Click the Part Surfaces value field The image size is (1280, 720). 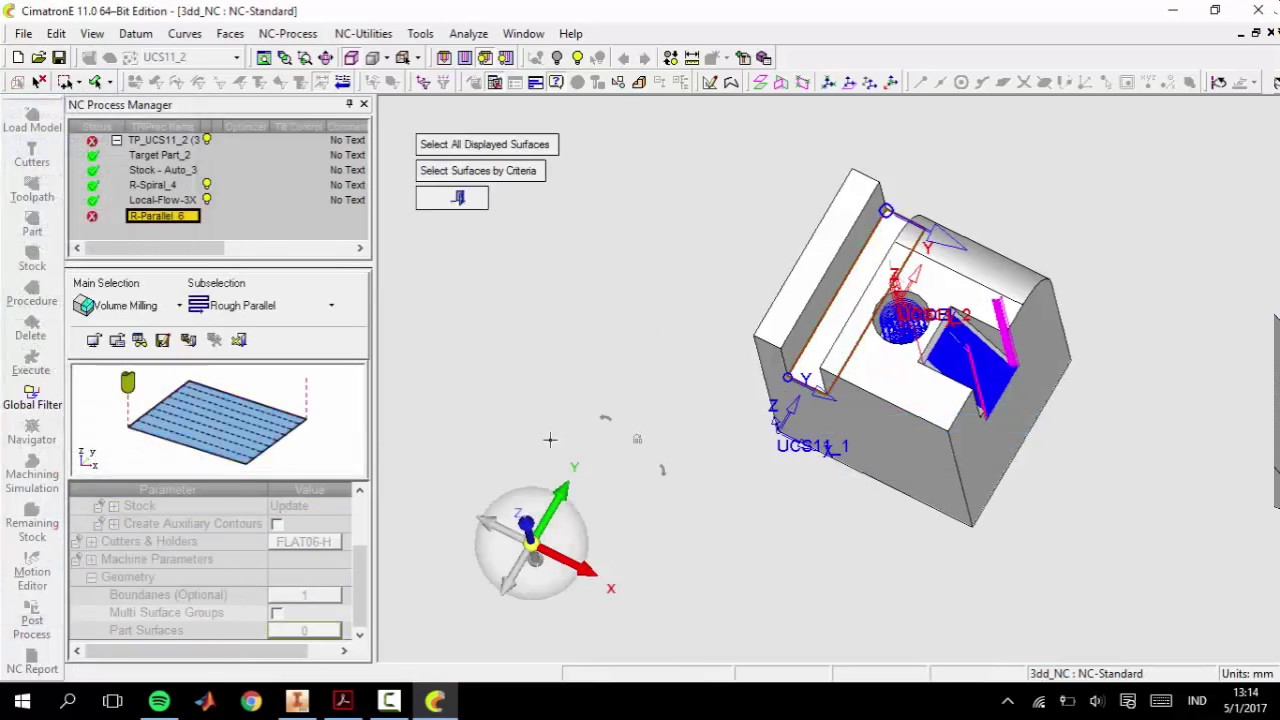coord(304,631)
